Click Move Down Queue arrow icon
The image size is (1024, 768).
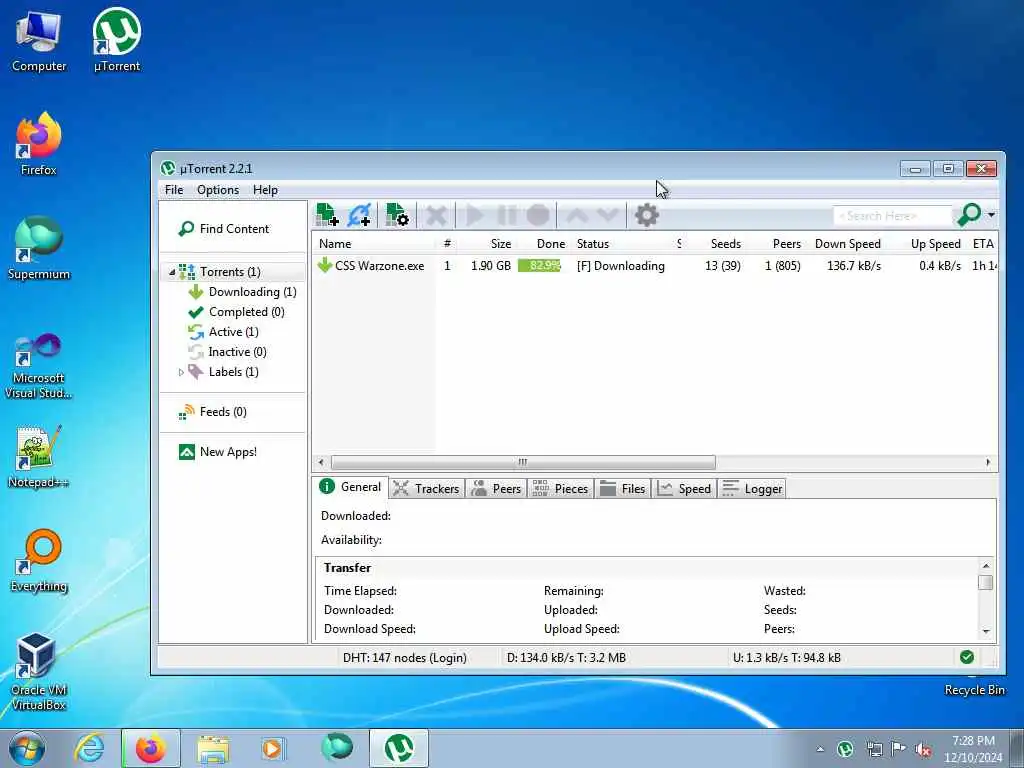[x=607, y=215]
